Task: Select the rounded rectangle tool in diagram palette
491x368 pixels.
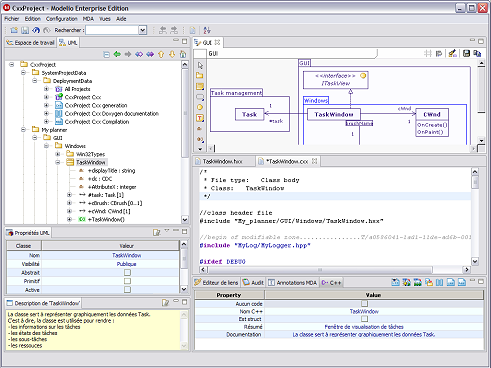Action: tap(200, 97)
